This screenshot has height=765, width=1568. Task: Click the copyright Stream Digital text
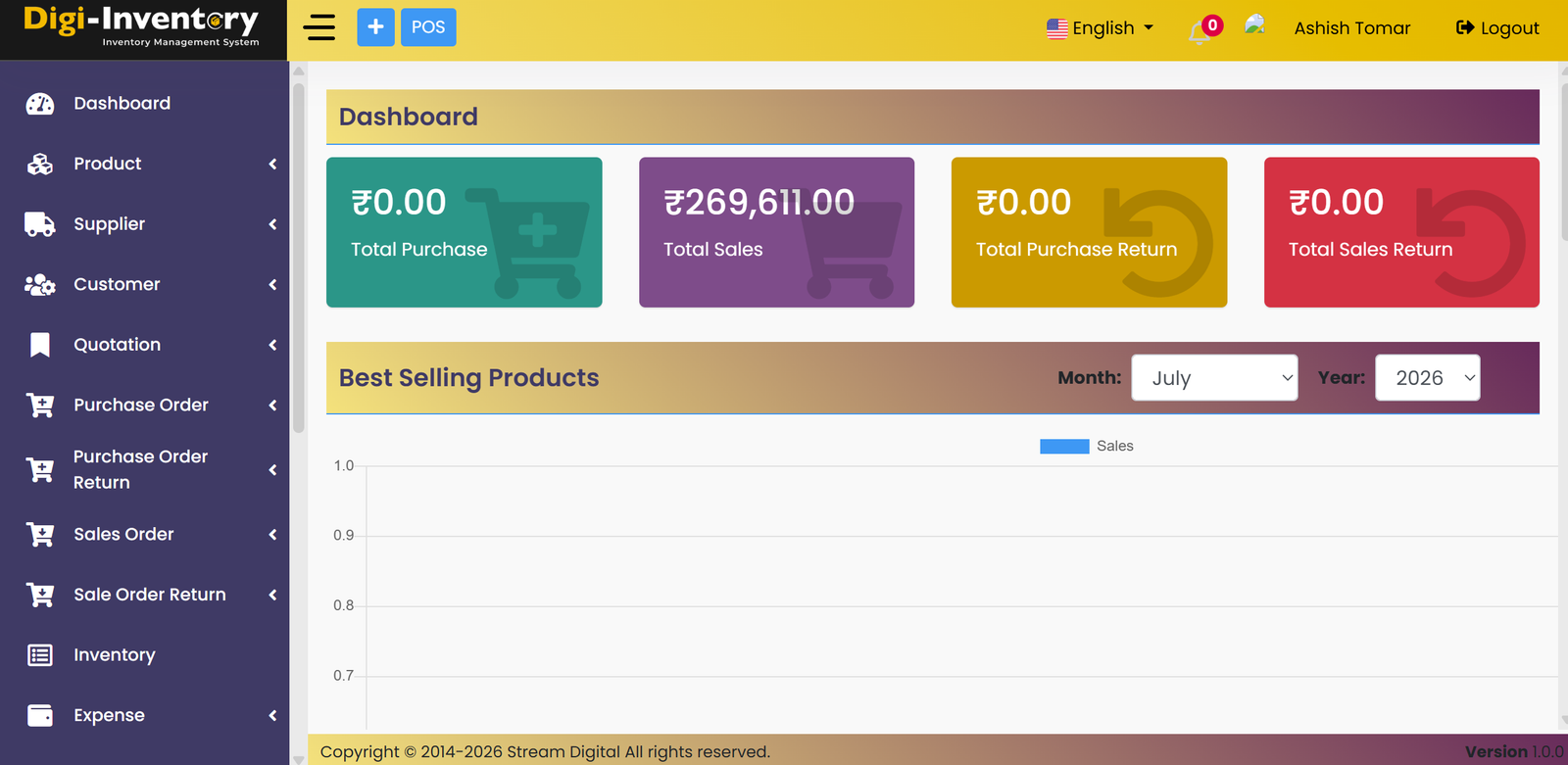coord(545,752)
